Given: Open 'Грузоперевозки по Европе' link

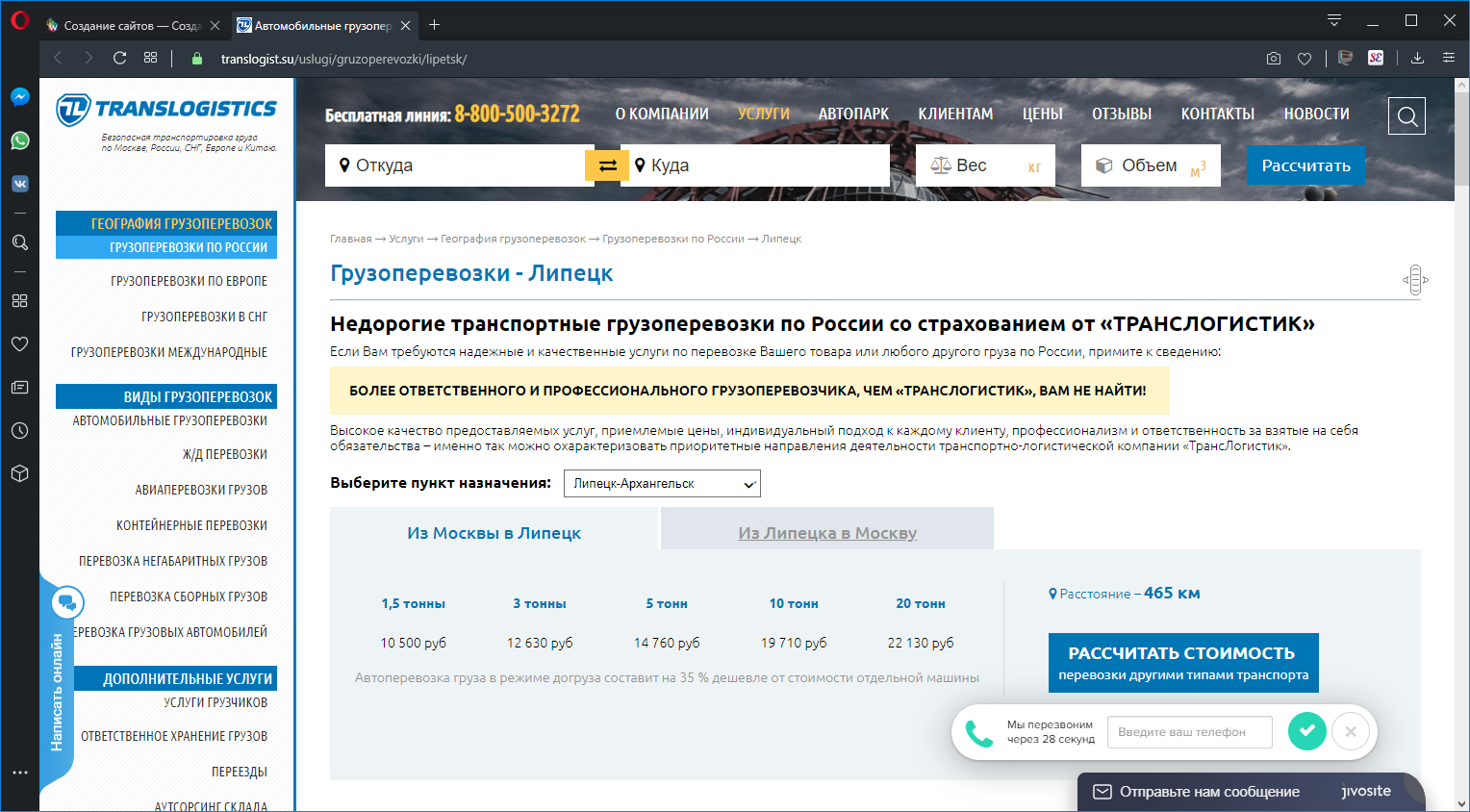Looking at the screenshot, I should click(189, 281).
